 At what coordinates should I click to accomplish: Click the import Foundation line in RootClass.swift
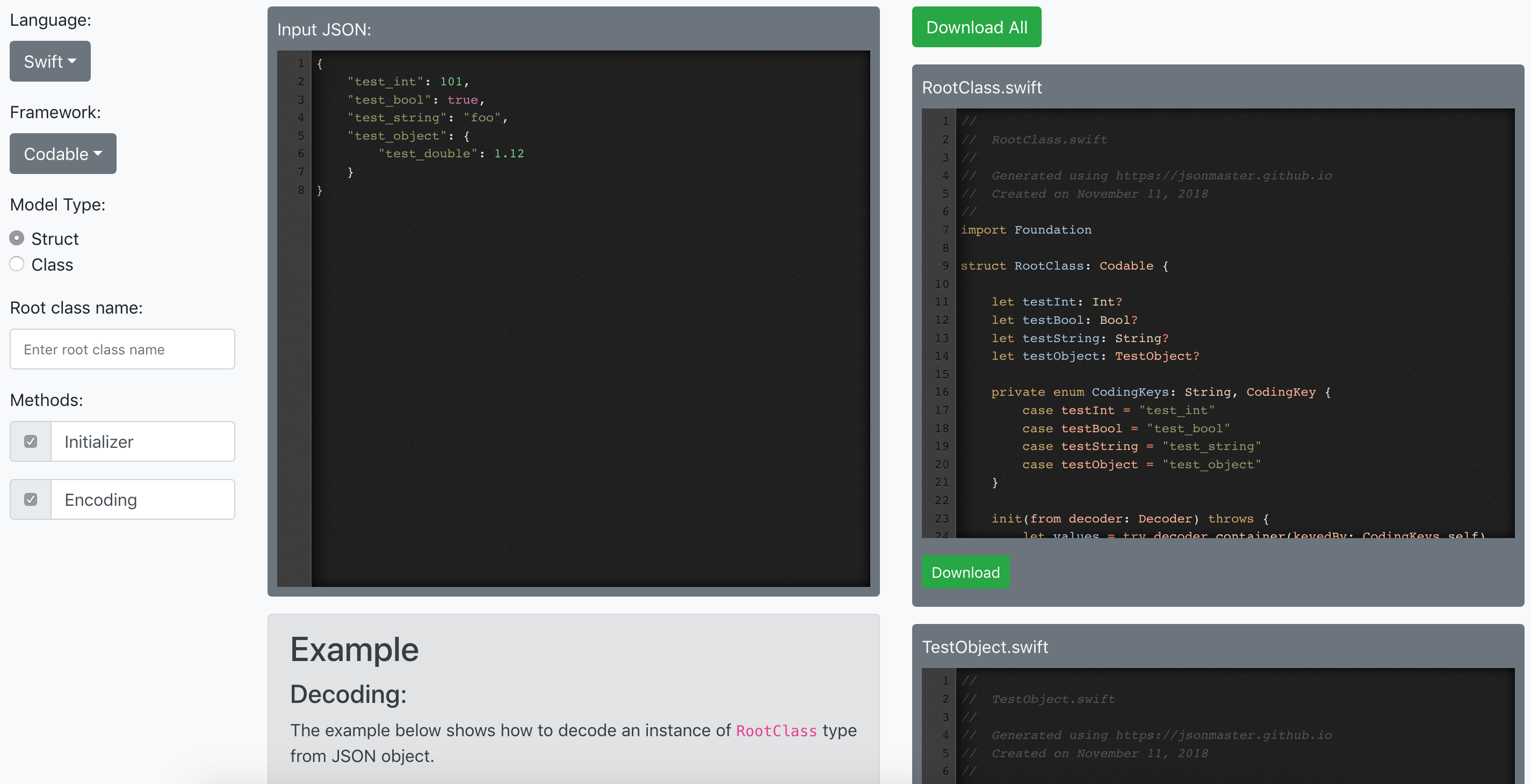coord(1026,230)
